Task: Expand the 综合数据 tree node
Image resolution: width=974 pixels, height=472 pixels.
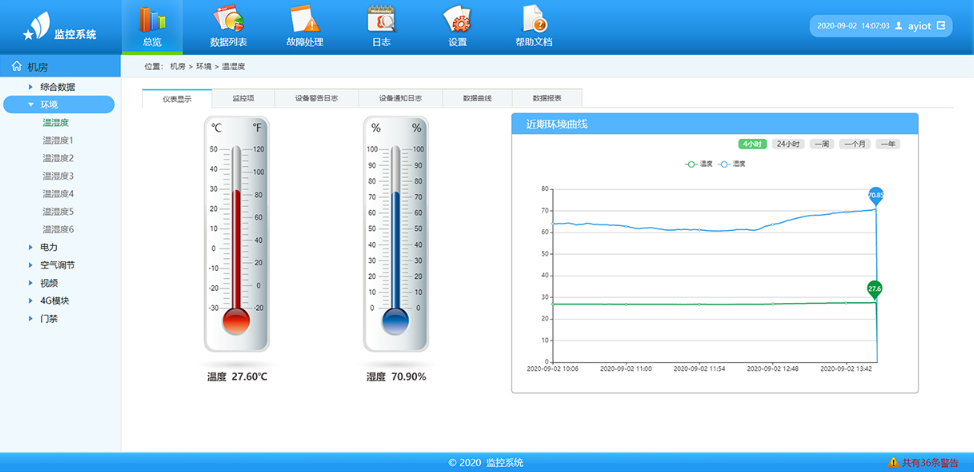Action: pyautogui.click(x=31, y=87)
